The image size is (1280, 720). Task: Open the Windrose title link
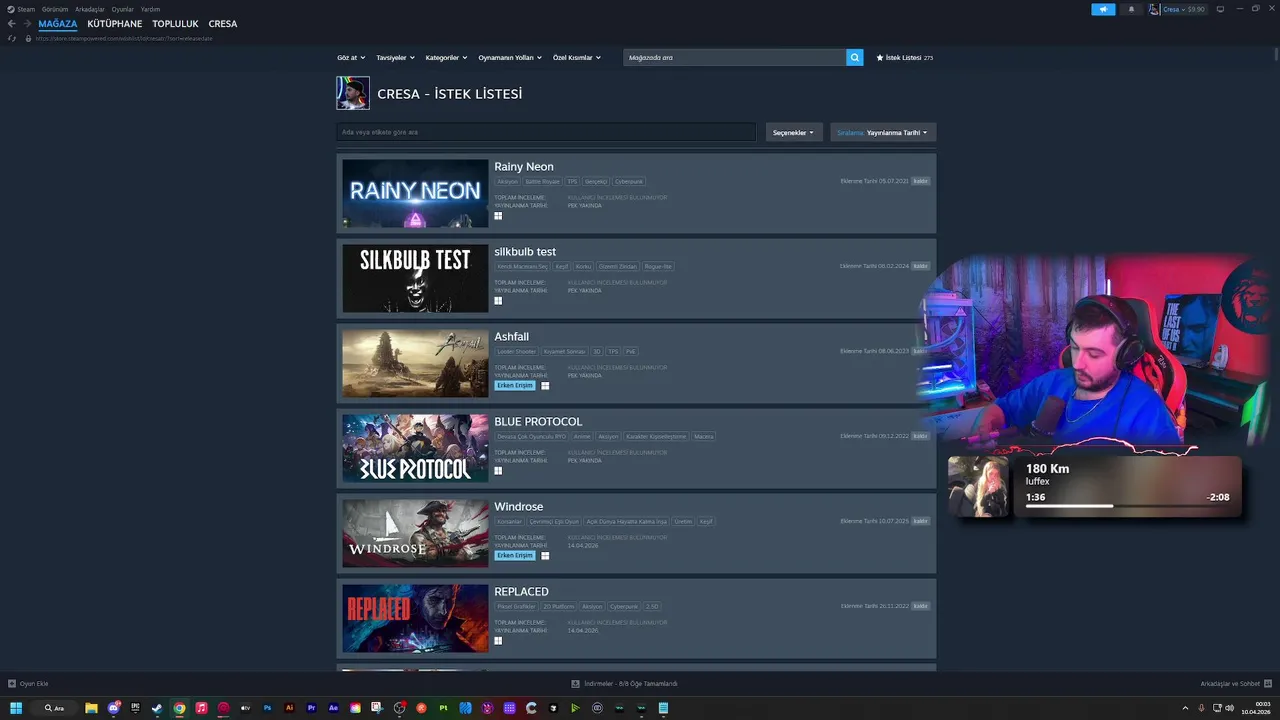519,507
